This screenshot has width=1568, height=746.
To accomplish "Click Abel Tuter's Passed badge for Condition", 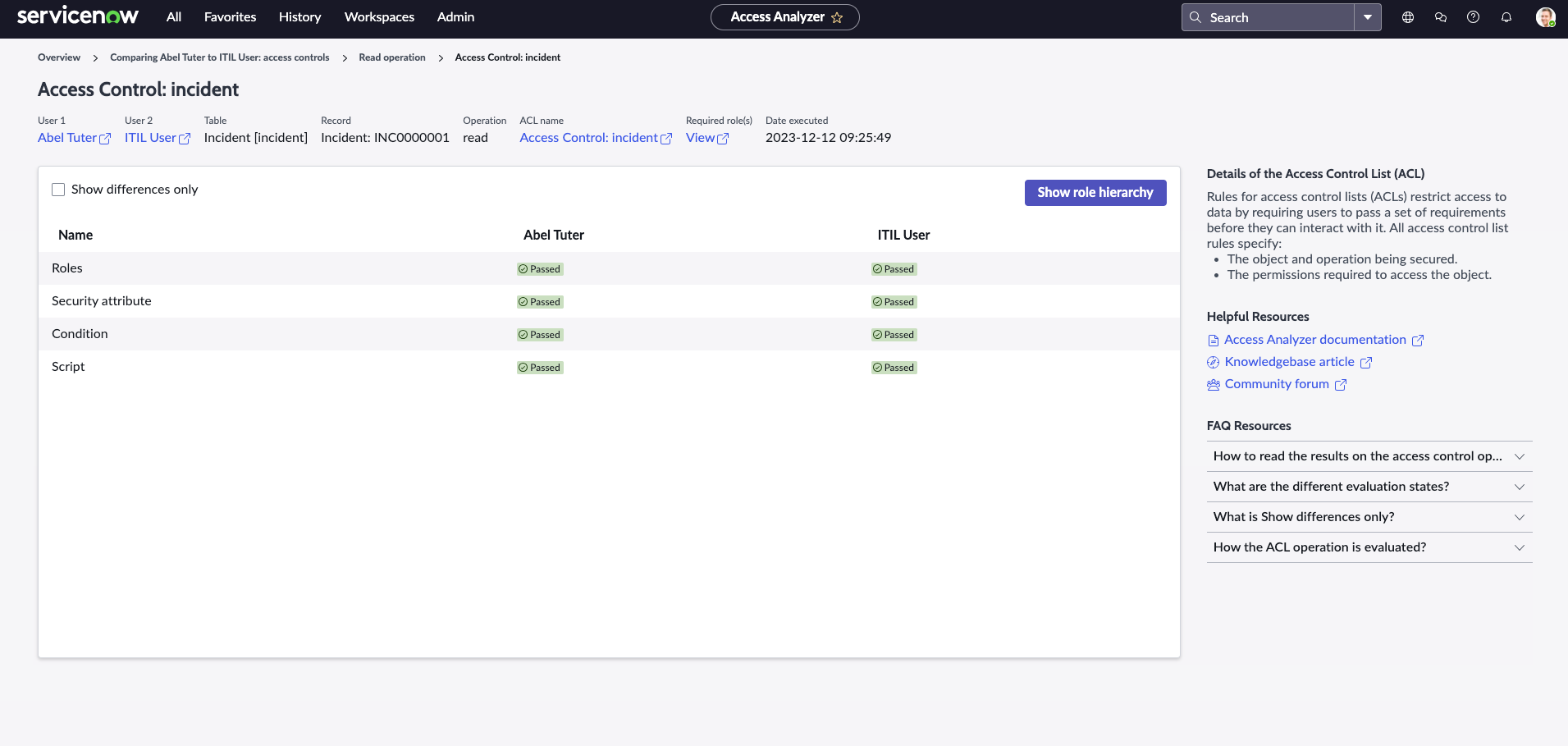I will [x=540, y=335].
